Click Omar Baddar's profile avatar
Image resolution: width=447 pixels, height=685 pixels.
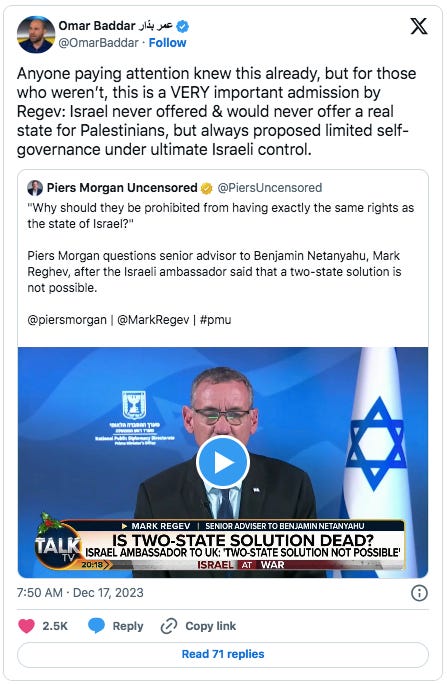click(36, 35)
